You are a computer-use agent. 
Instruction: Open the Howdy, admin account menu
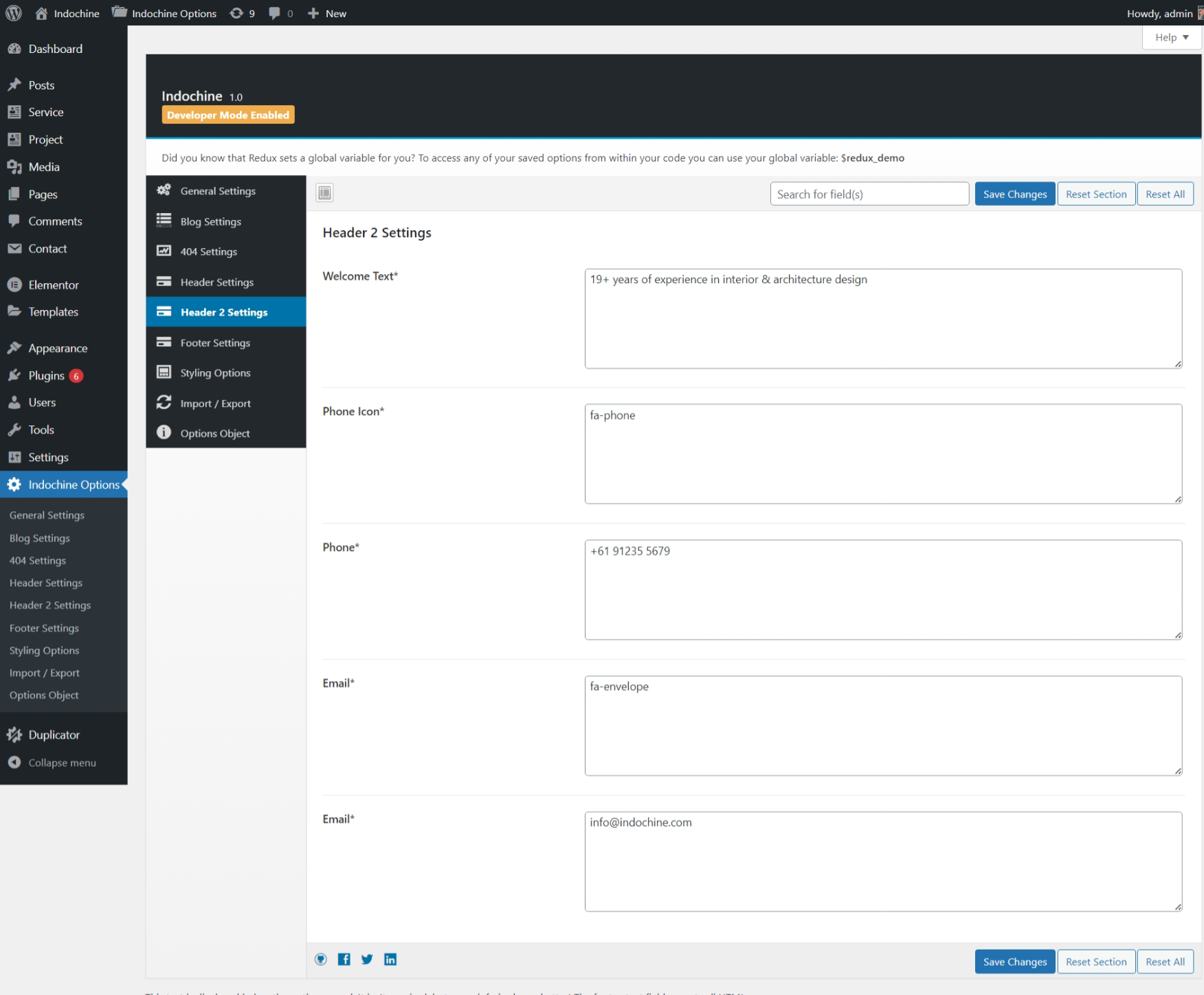[x=1161, y=13]
